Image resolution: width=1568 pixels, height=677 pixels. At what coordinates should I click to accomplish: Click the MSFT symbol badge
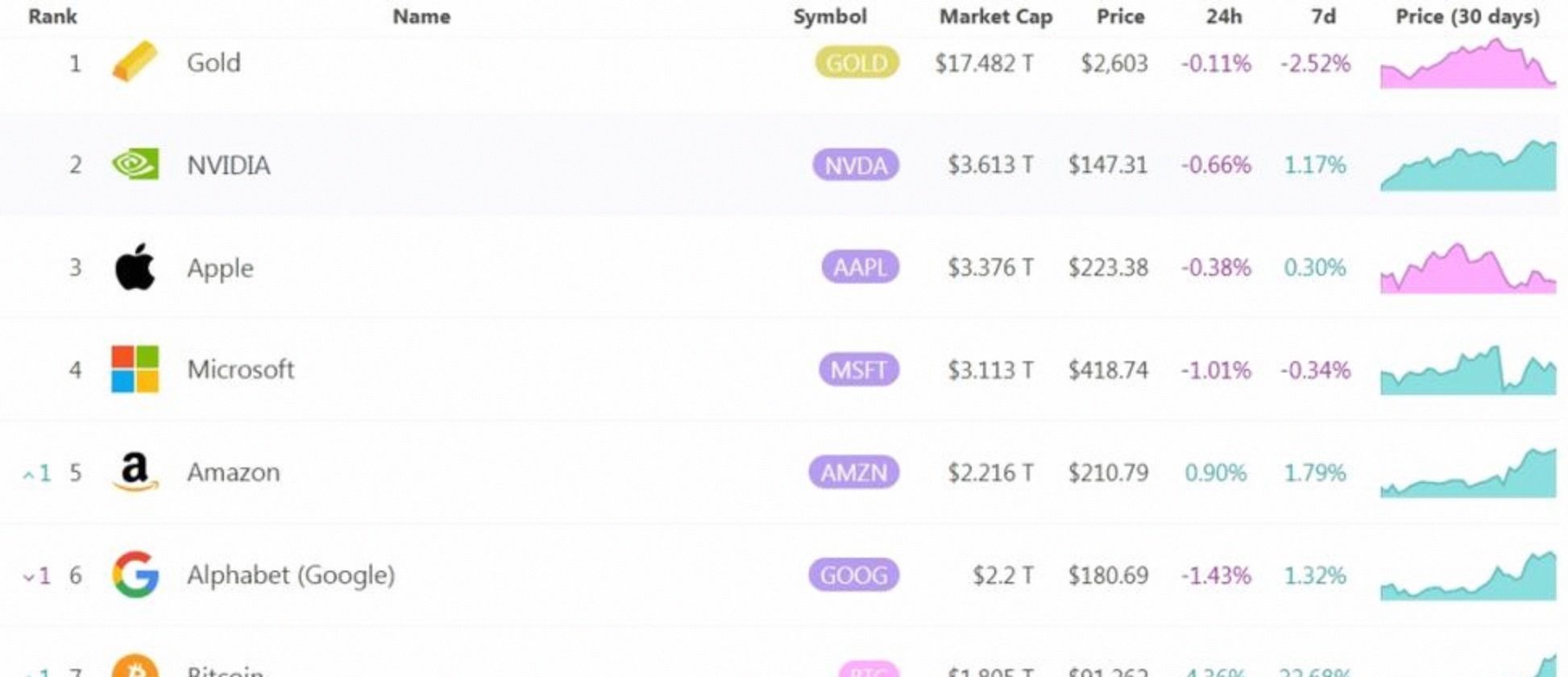858,369
